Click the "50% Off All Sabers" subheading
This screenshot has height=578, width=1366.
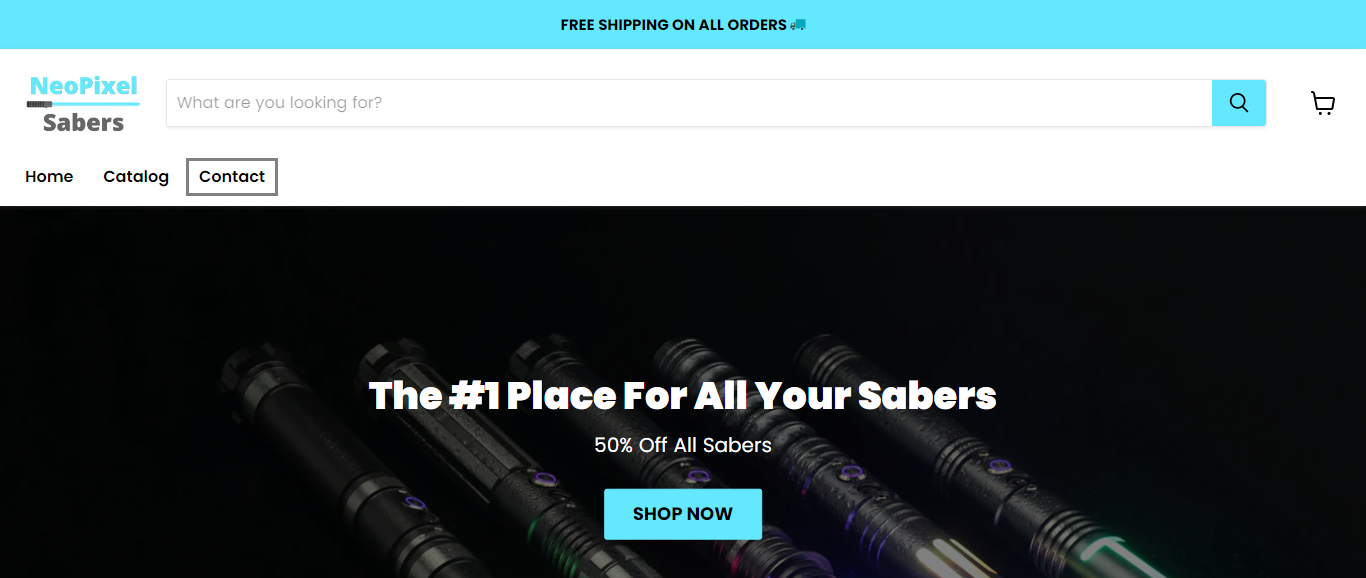683,445
